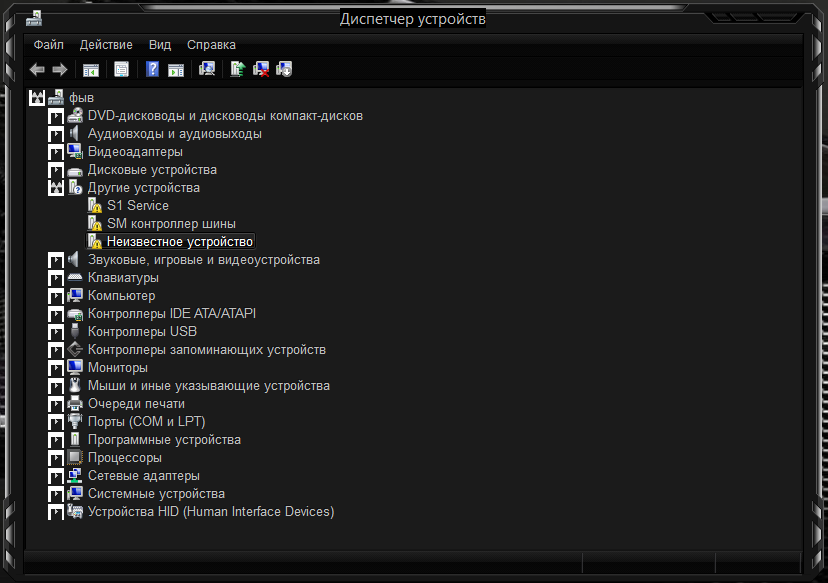Expand DVD-дисководы и дисководы компакт-дисков
The width and height of the screenshot is (828, 583).
(56, 116)
